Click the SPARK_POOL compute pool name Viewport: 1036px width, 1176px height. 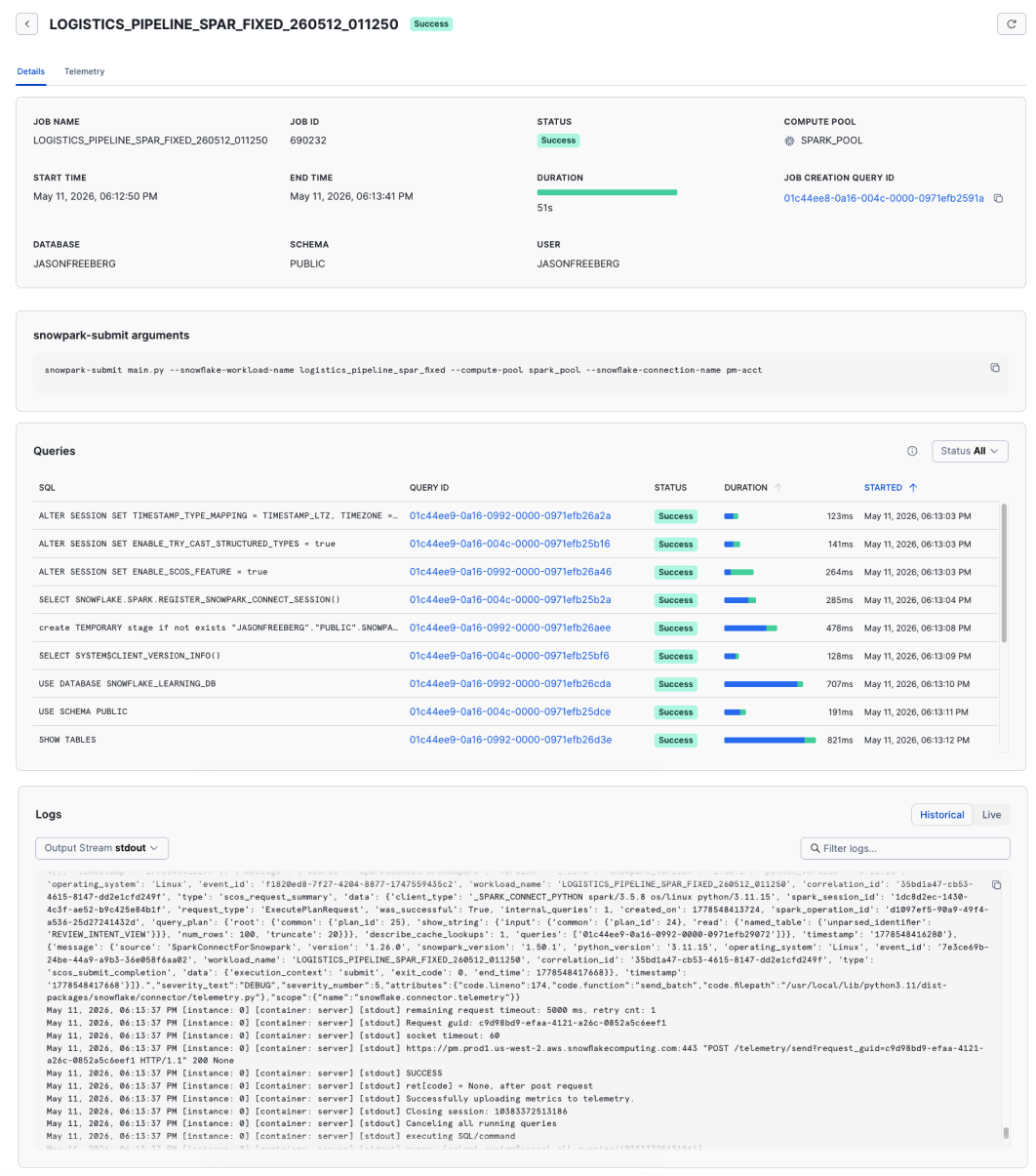pyautogui.click(x=831, y=141)
